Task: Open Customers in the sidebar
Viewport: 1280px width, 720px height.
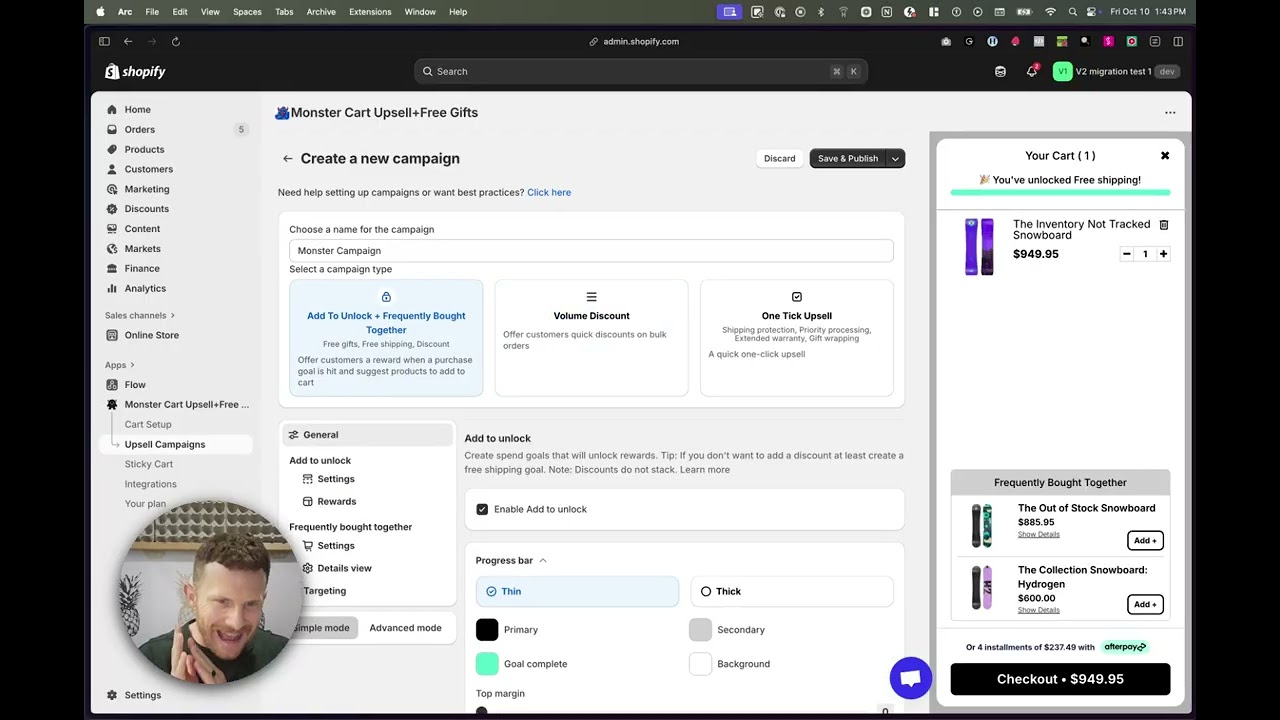Action: point(148,169)
